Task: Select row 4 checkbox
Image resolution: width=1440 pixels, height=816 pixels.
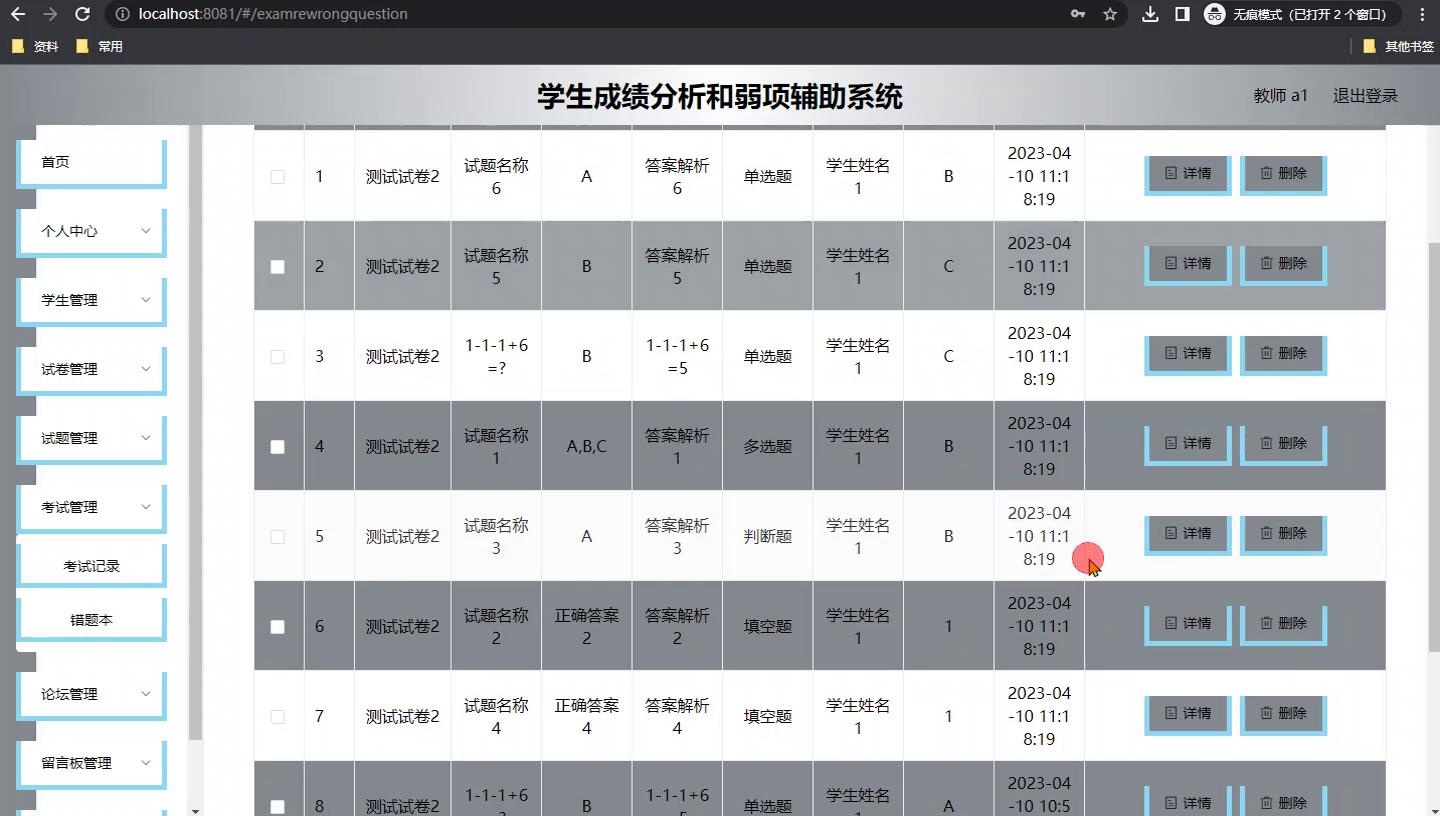Action: click(x=277, y=447)
